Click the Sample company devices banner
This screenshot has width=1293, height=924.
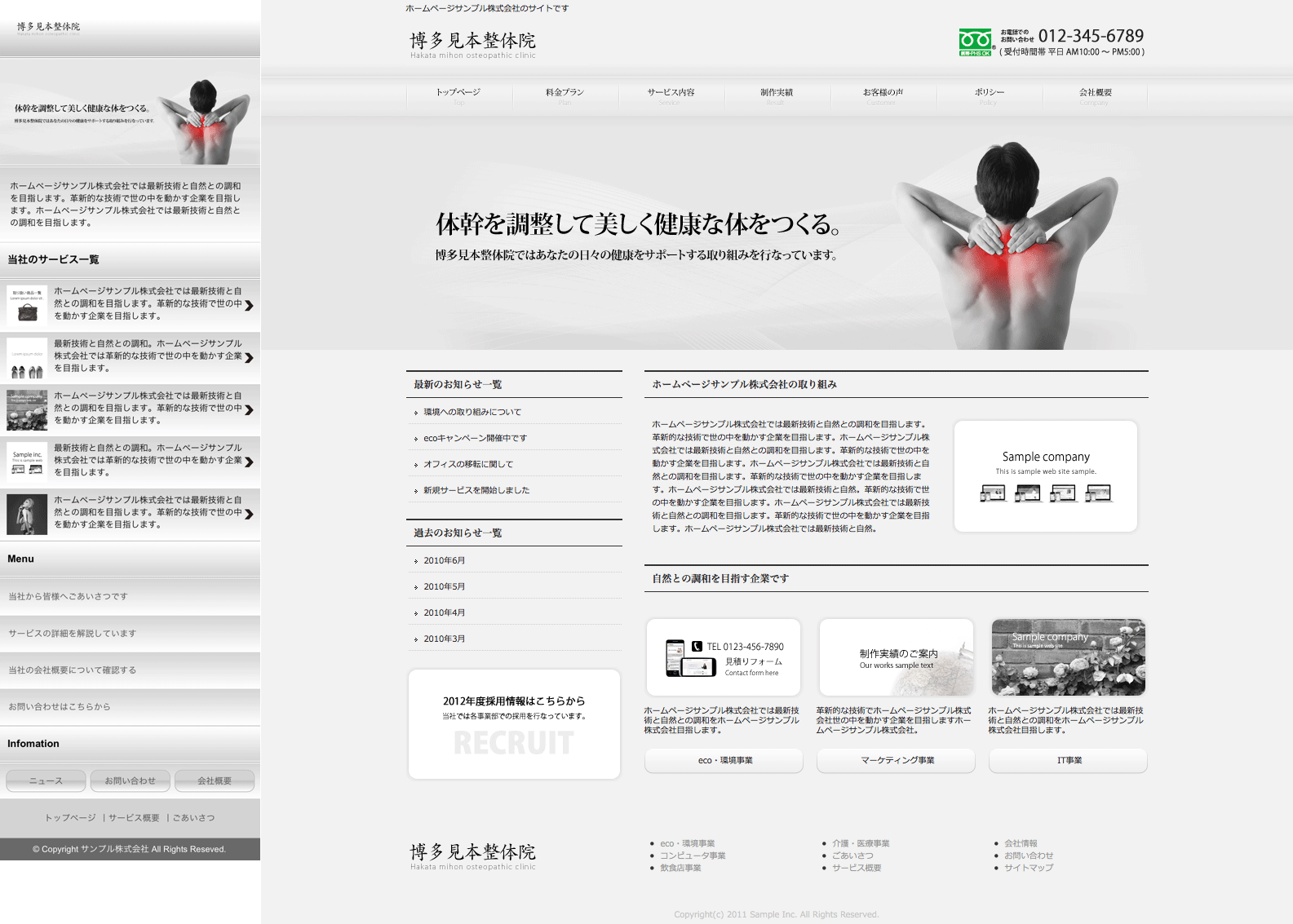pyautogui.click(x=1045, y=476)
